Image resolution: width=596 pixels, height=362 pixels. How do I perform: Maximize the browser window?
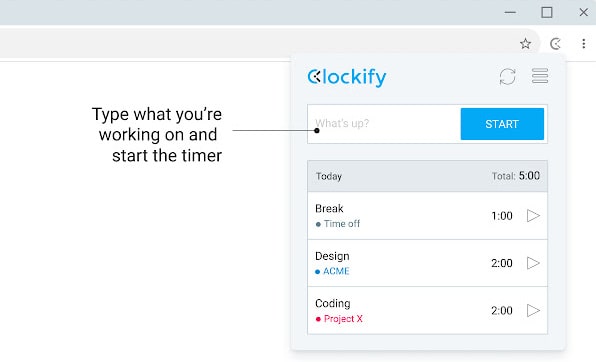pos(547,13)
